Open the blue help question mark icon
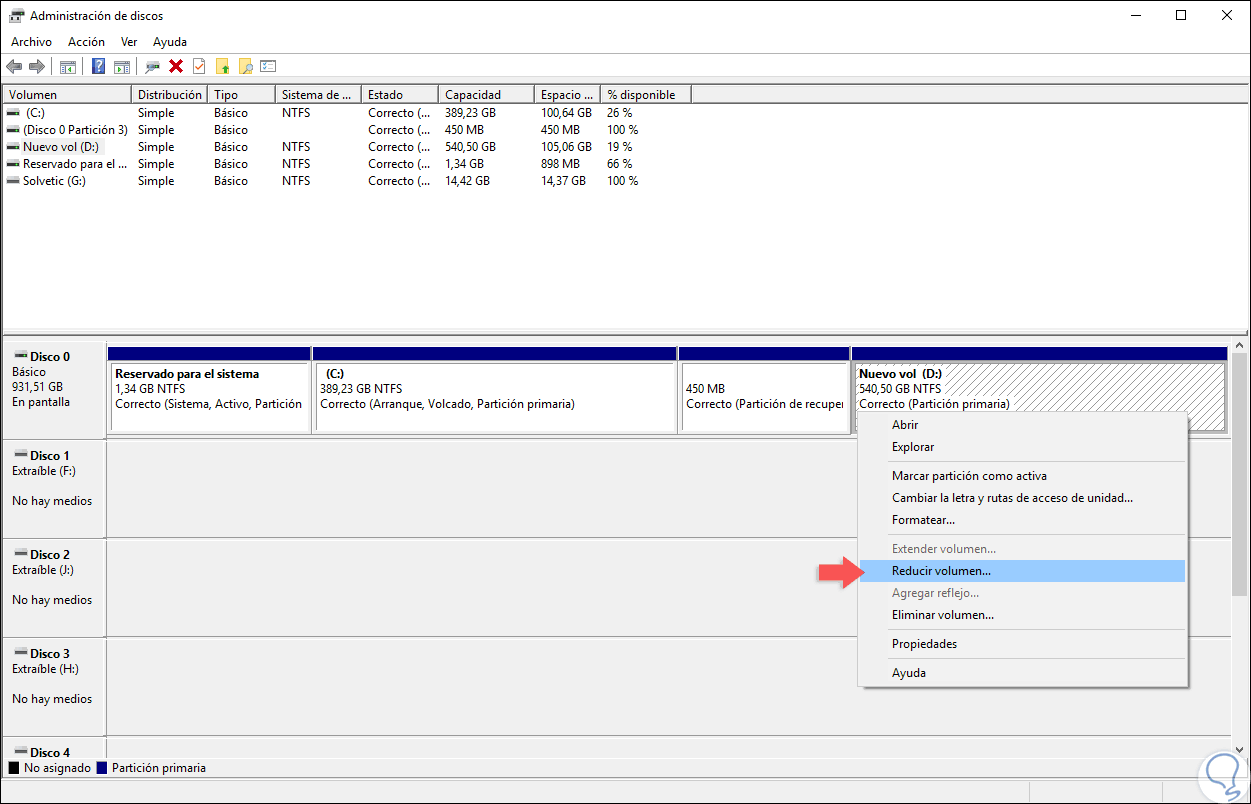The image size is (1251, 804). tap(98, 67)
